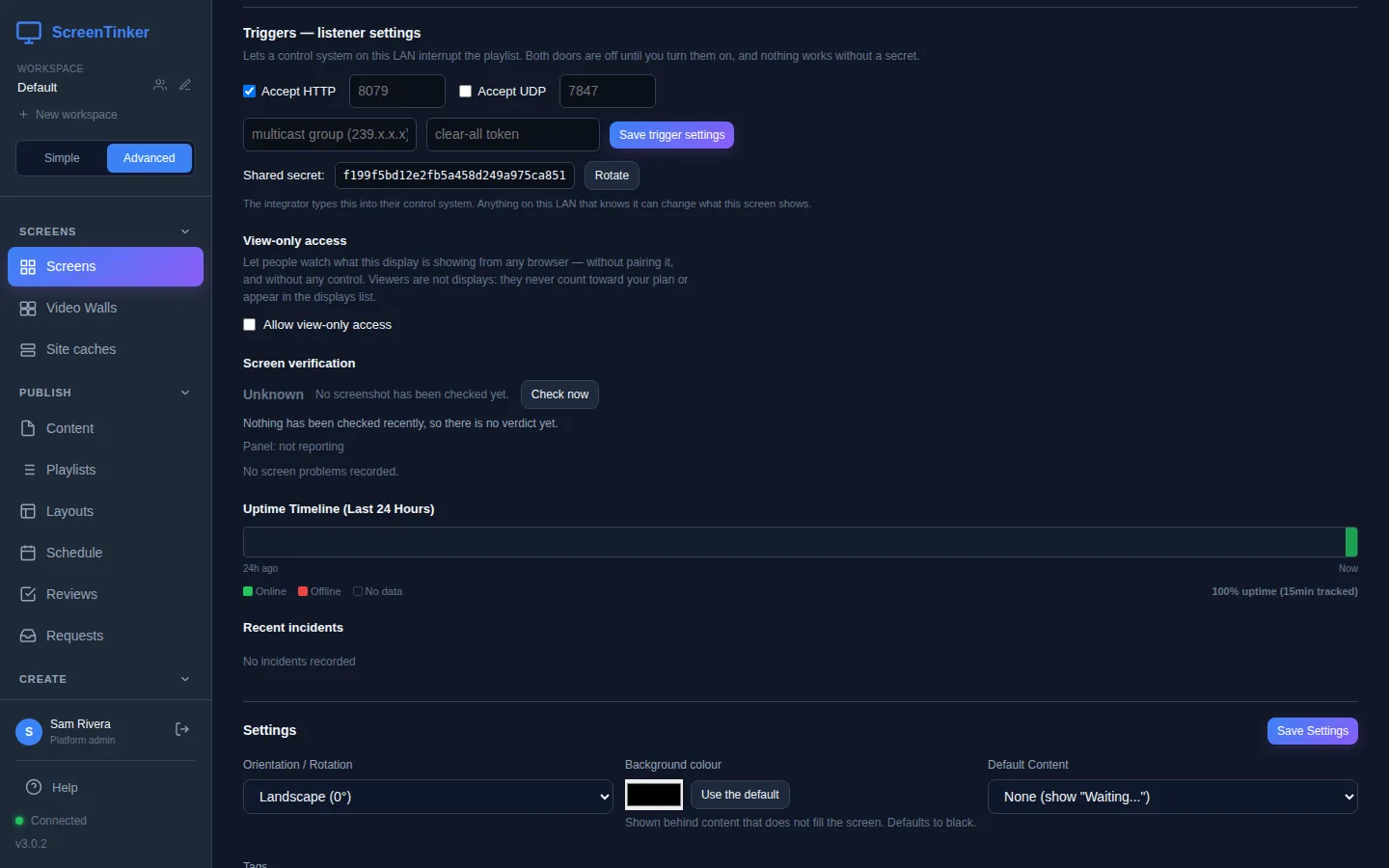
Task: Click the Requests inbox icon
Action: [28, 636]
